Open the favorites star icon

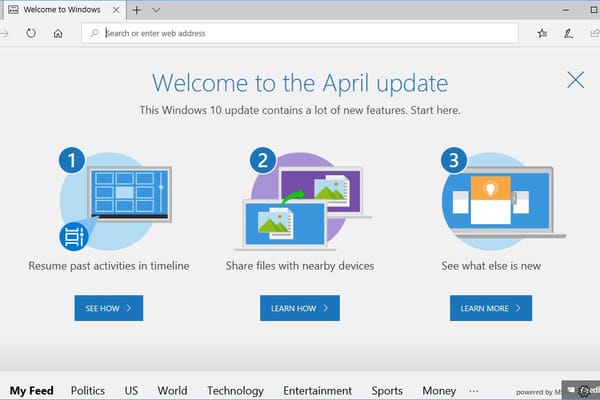542,33
